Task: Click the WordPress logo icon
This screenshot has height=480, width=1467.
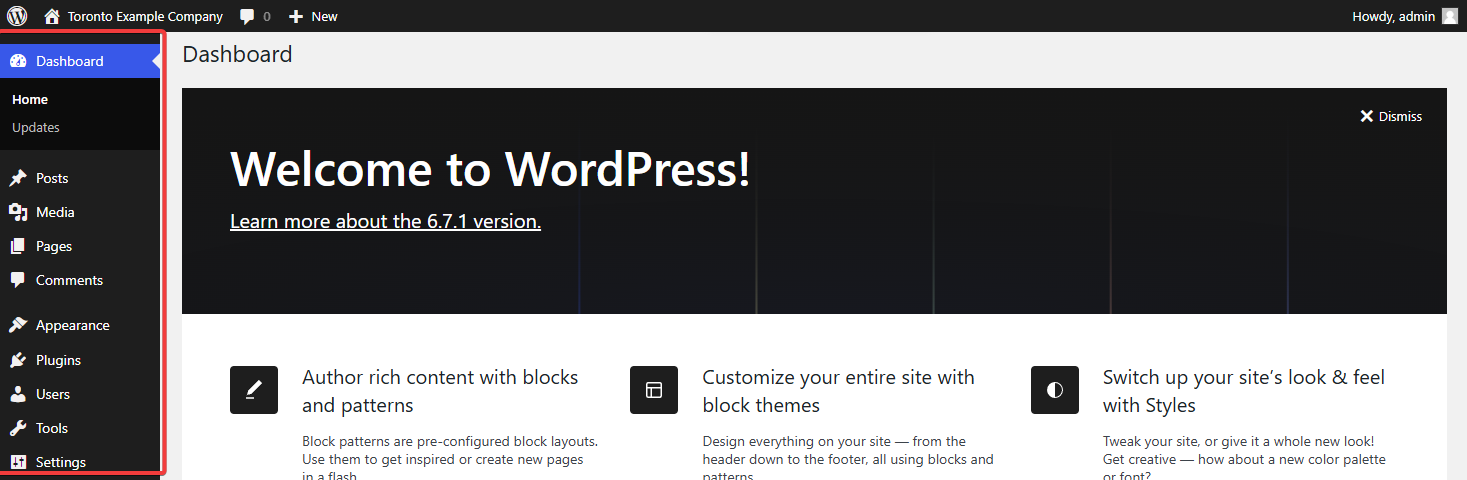Action: 17,16
